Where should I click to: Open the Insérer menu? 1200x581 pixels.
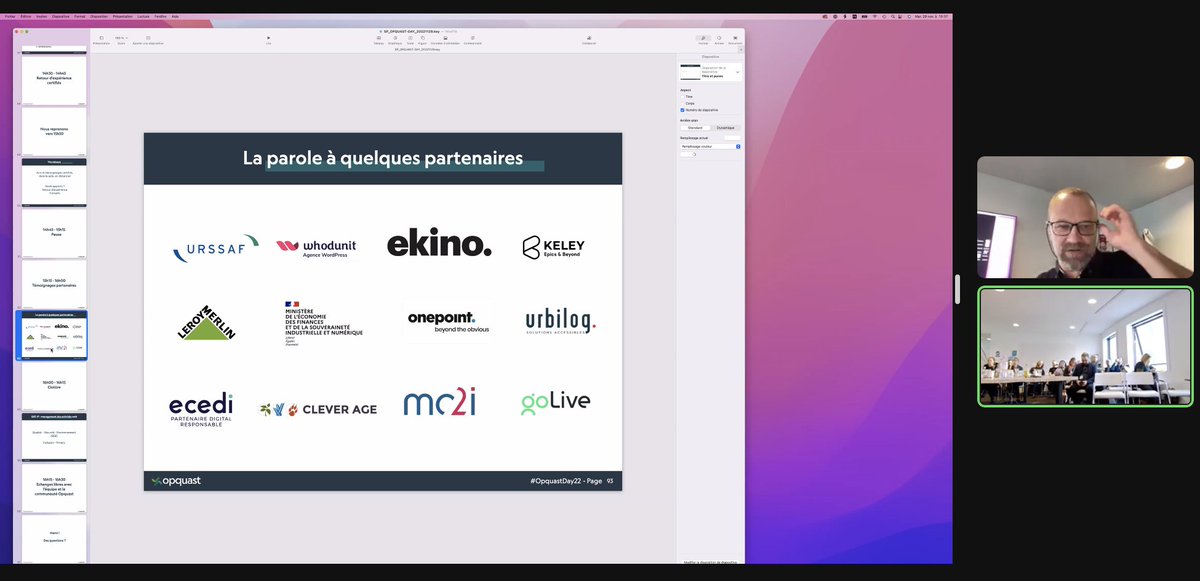click(x=42, y=17)
